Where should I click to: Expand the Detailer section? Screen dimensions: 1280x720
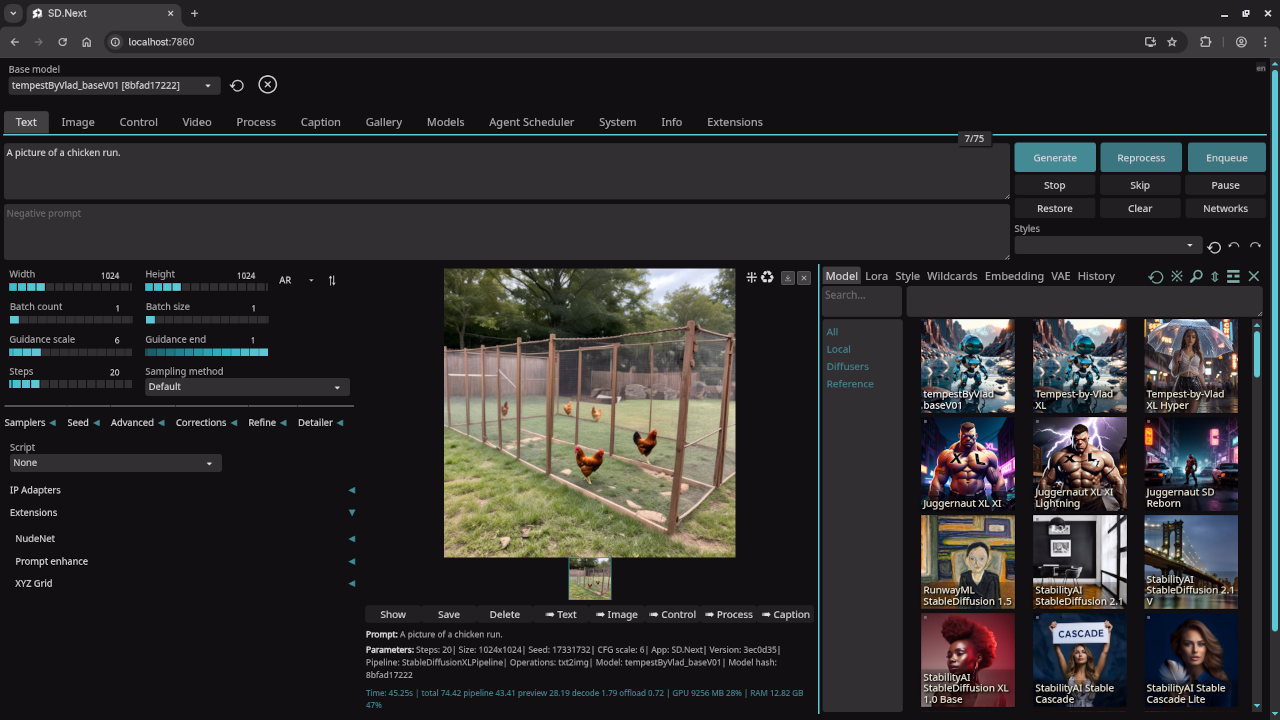click(x=320, y=423)
